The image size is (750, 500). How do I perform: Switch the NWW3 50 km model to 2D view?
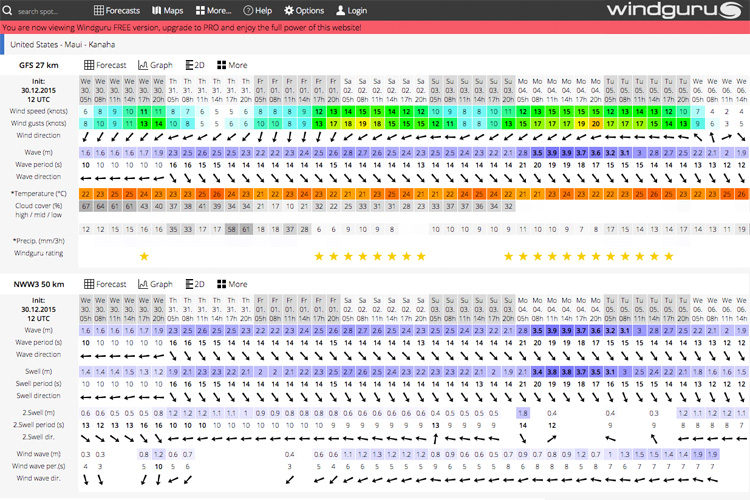click(x=195, y=284)
